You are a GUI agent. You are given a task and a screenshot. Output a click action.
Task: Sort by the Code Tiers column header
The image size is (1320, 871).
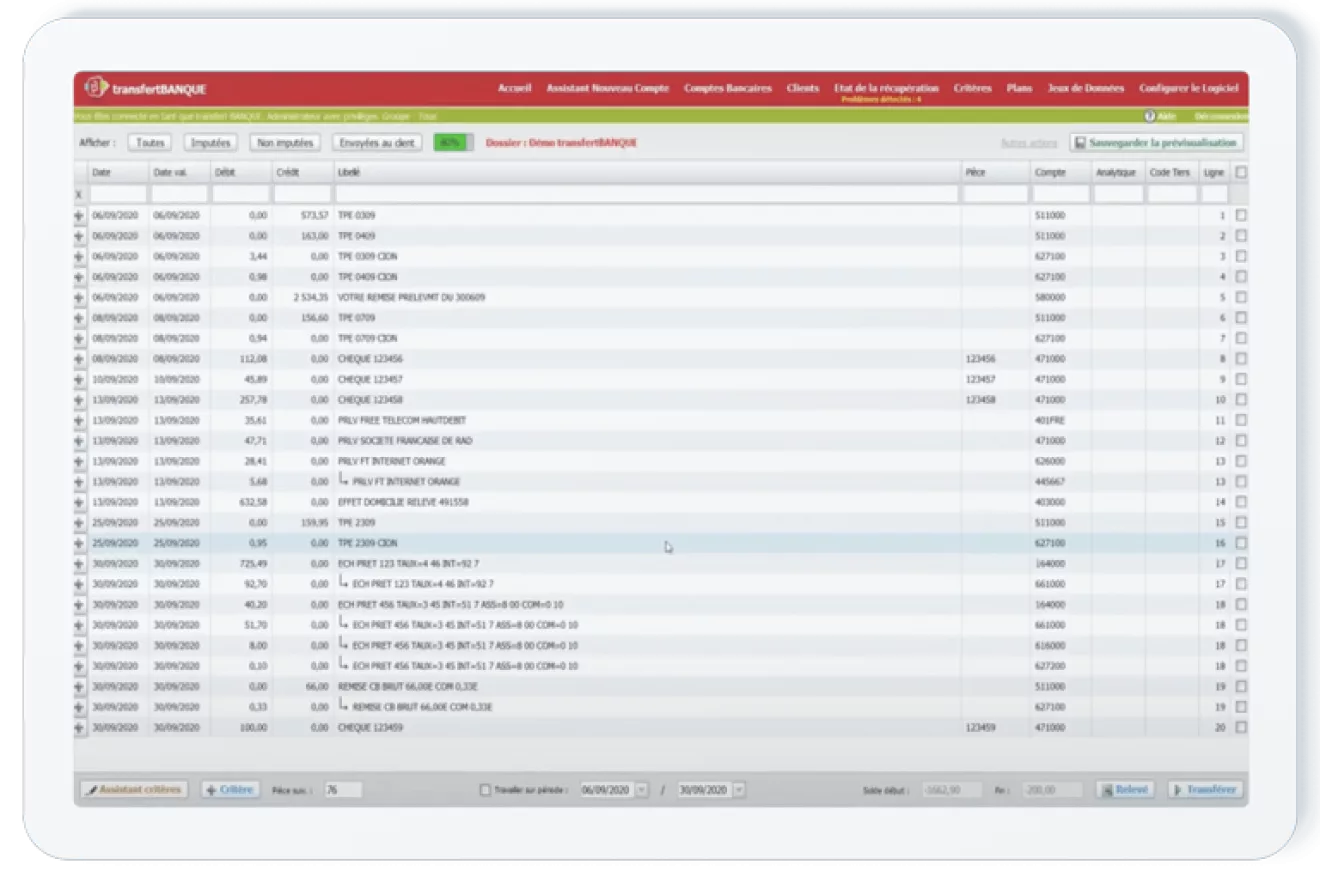(1172, 172)
